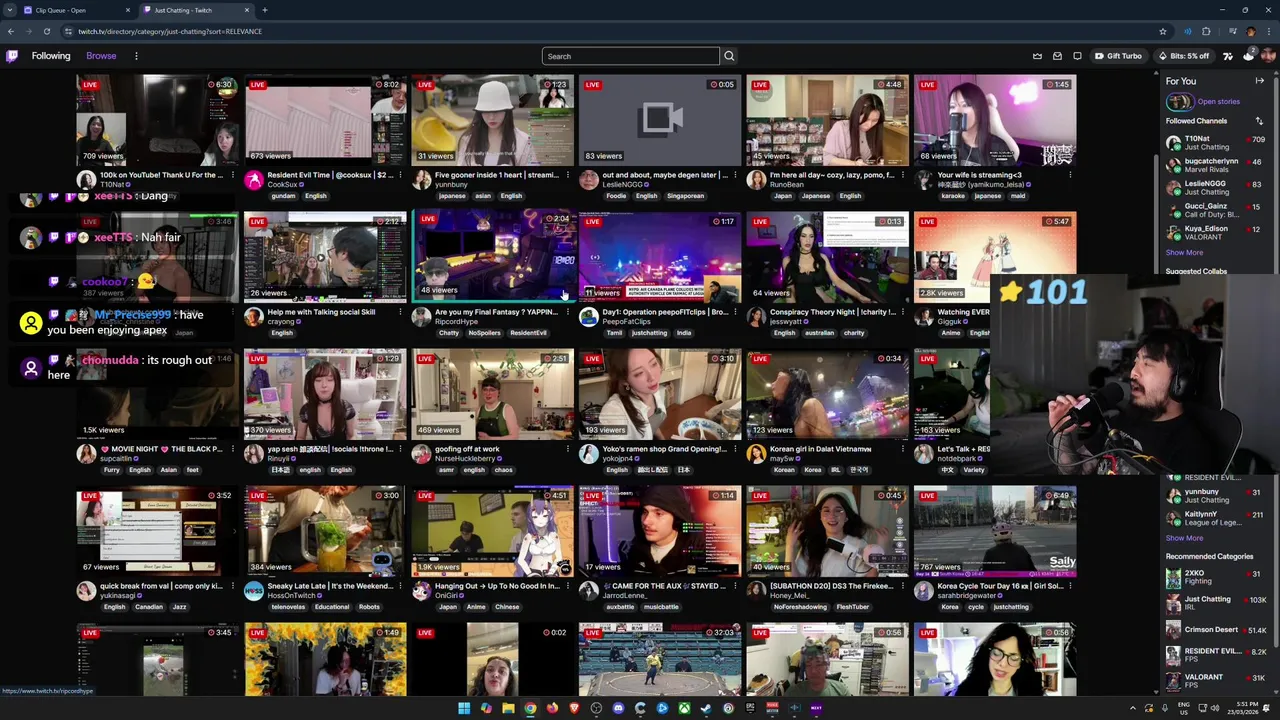The image size is (1280, 720).
Task: Open options for CookSux stream card
Action: [400, 175]
